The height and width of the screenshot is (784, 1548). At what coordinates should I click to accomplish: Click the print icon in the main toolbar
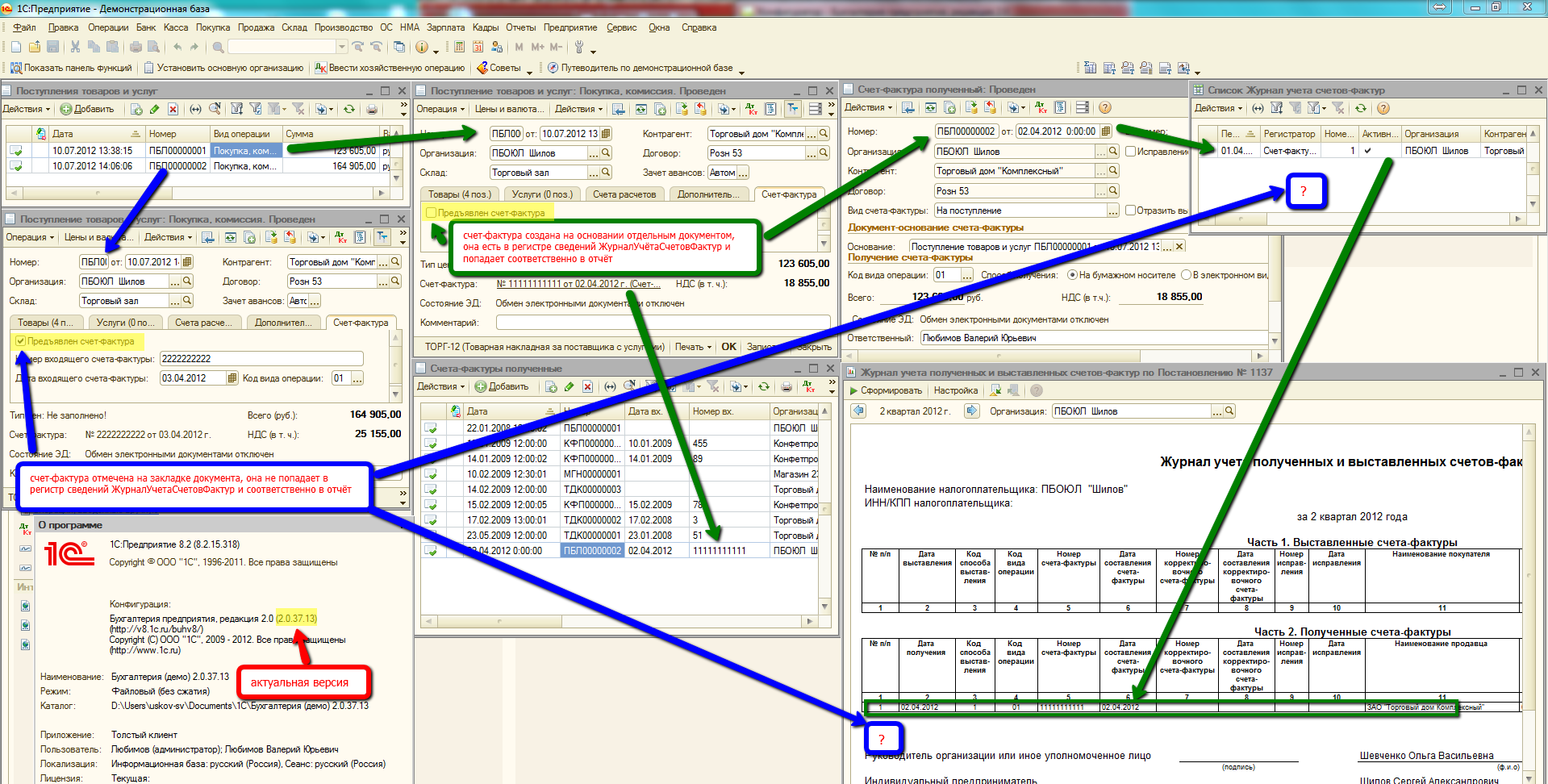coord(136,47)
